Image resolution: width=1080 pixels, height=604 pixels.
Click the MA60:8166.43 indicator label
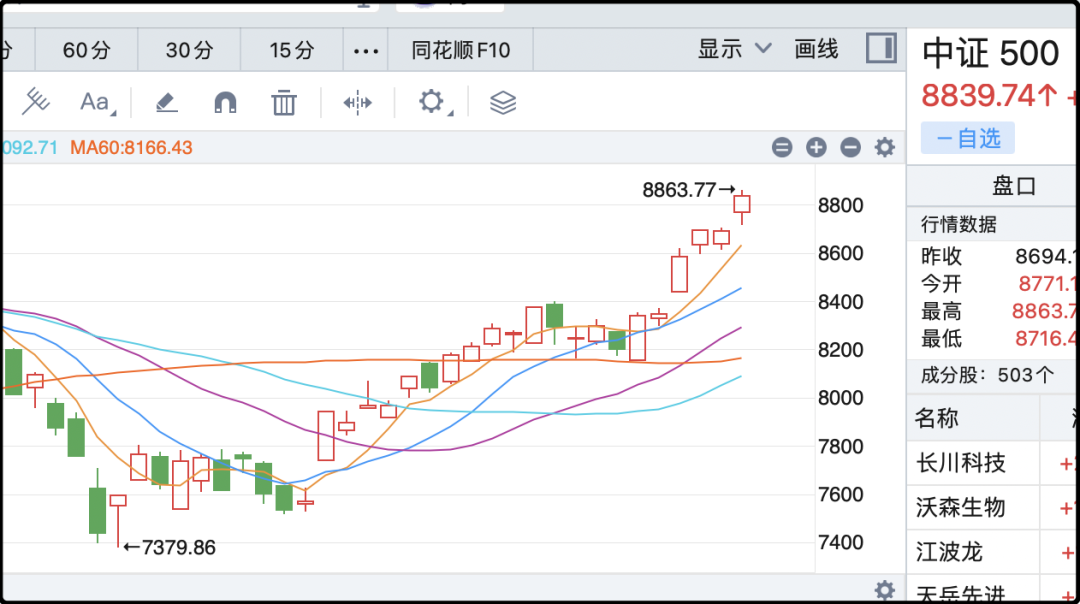point(131,147)
